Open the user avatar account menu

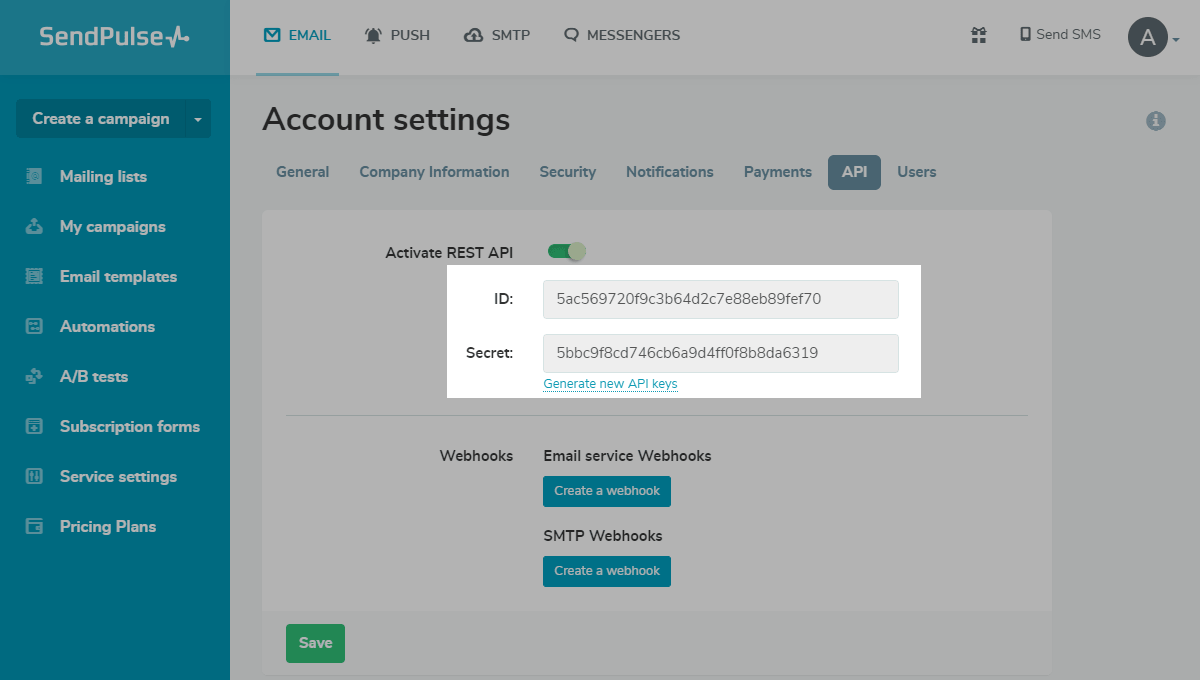[1152, 38]
